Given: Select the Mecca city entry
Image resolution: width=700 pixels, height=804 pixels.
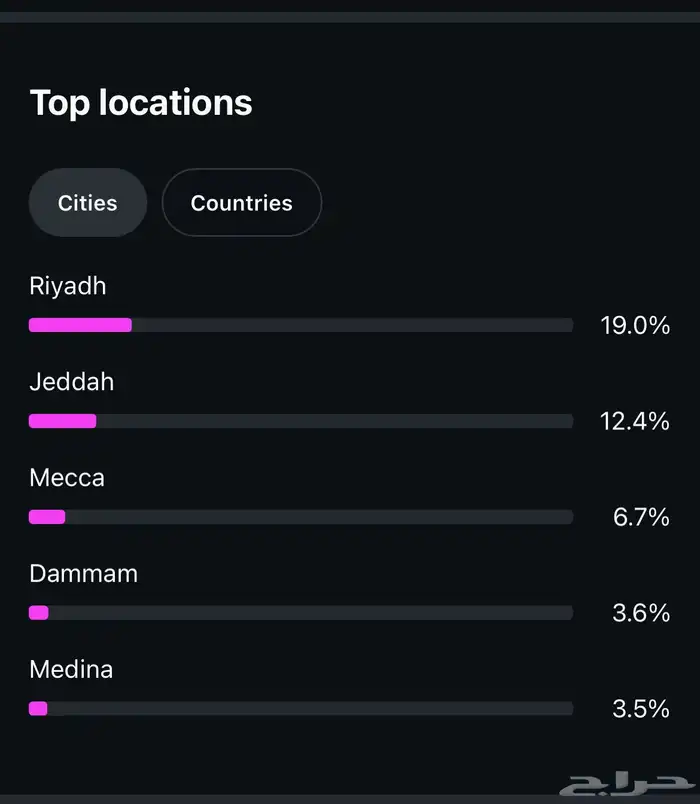Looking at the screenshot, I should click(66, 478).
